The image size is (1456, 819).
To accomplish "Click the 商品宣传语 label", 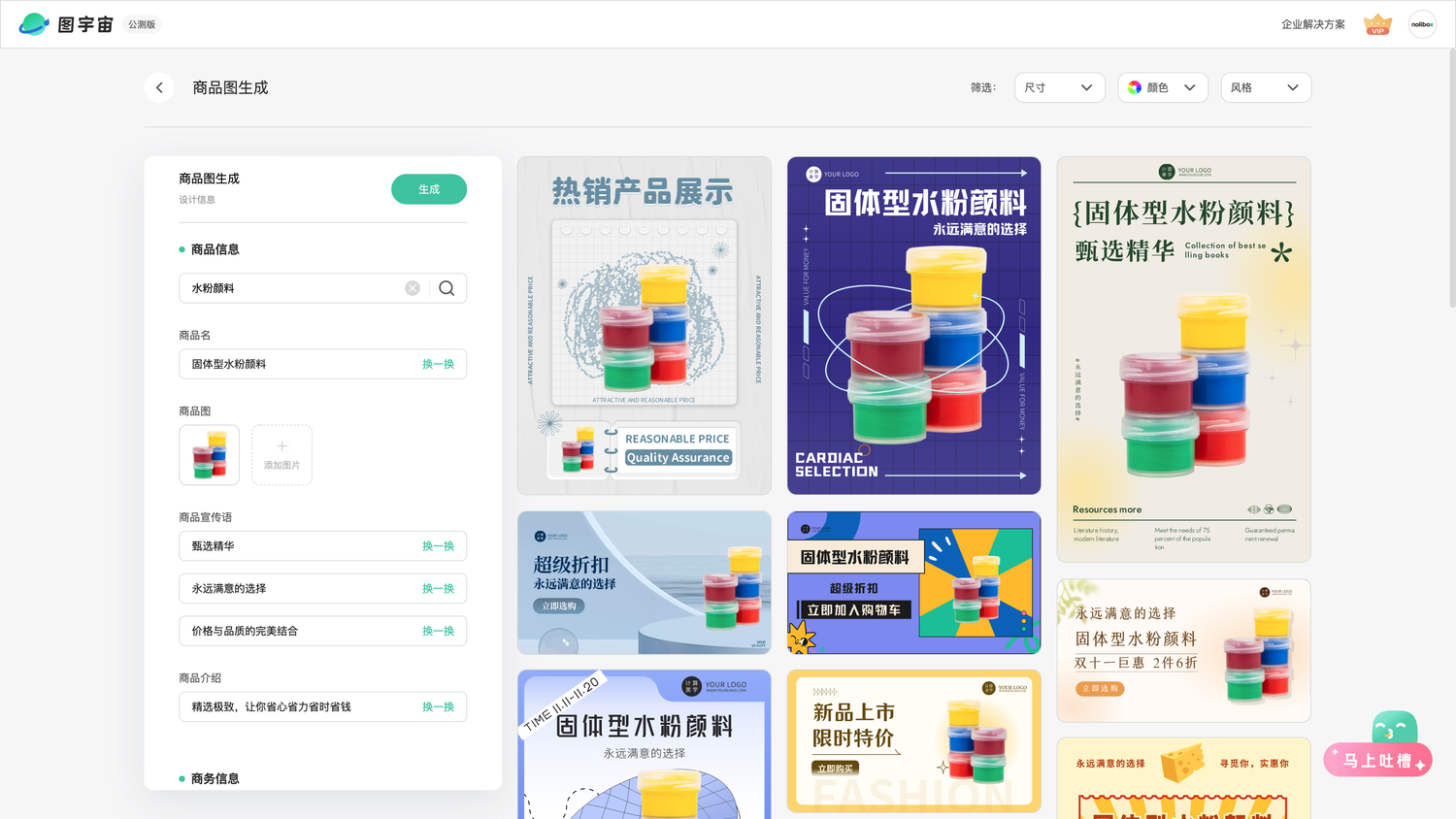I will tap(206, 517).
